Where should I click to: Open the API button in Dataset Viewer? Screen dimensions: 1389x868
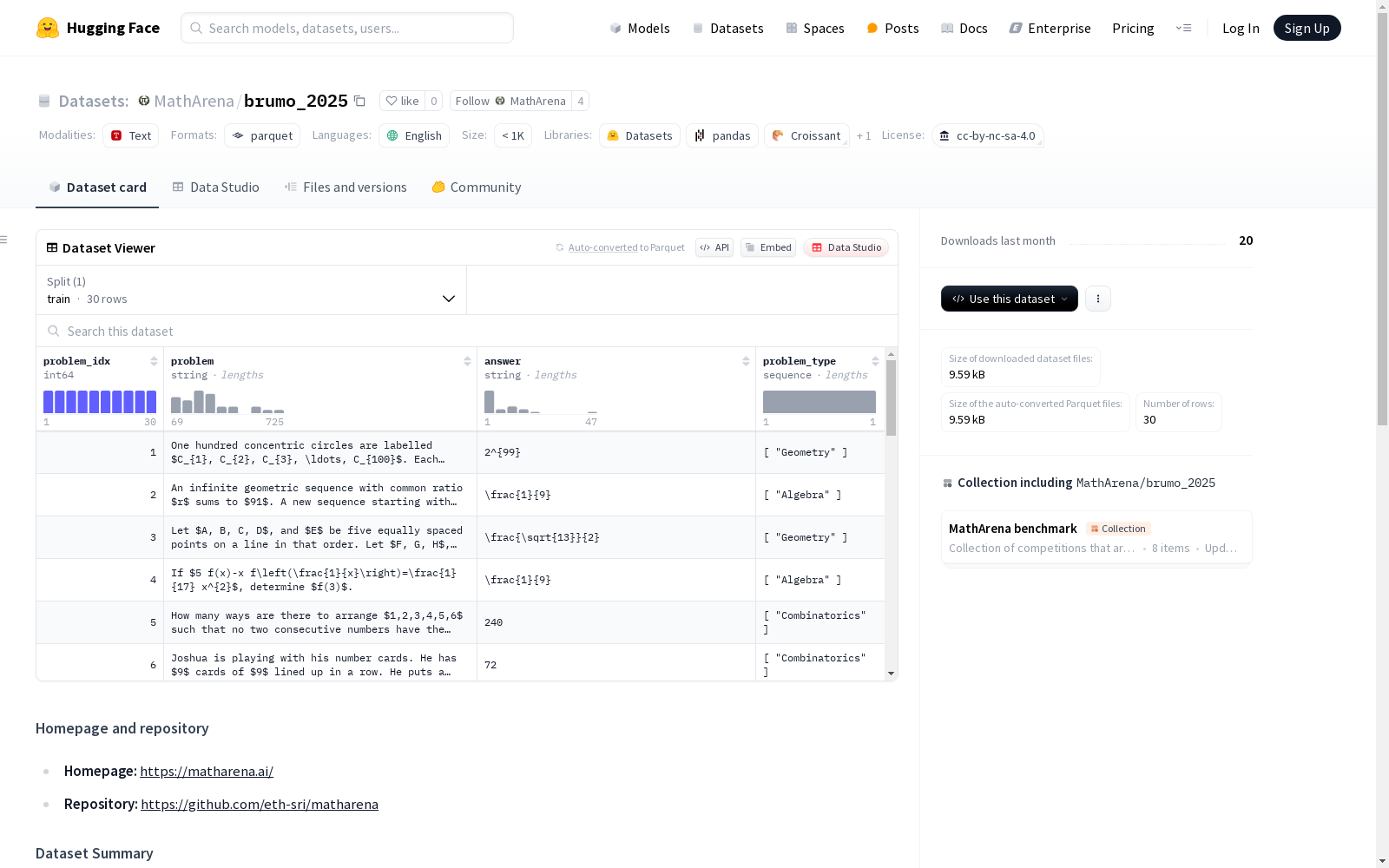[x=714, y=247]
